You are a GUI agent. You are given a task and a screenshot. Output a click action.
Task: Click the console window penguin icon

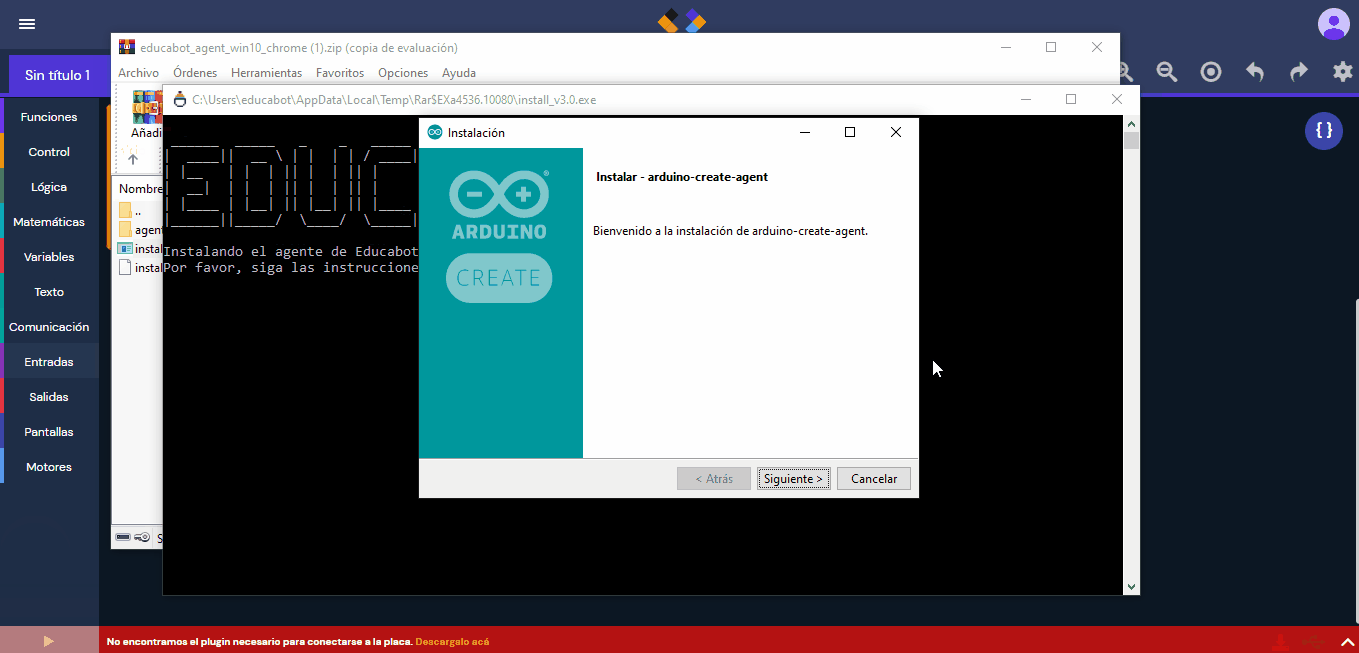180,99
